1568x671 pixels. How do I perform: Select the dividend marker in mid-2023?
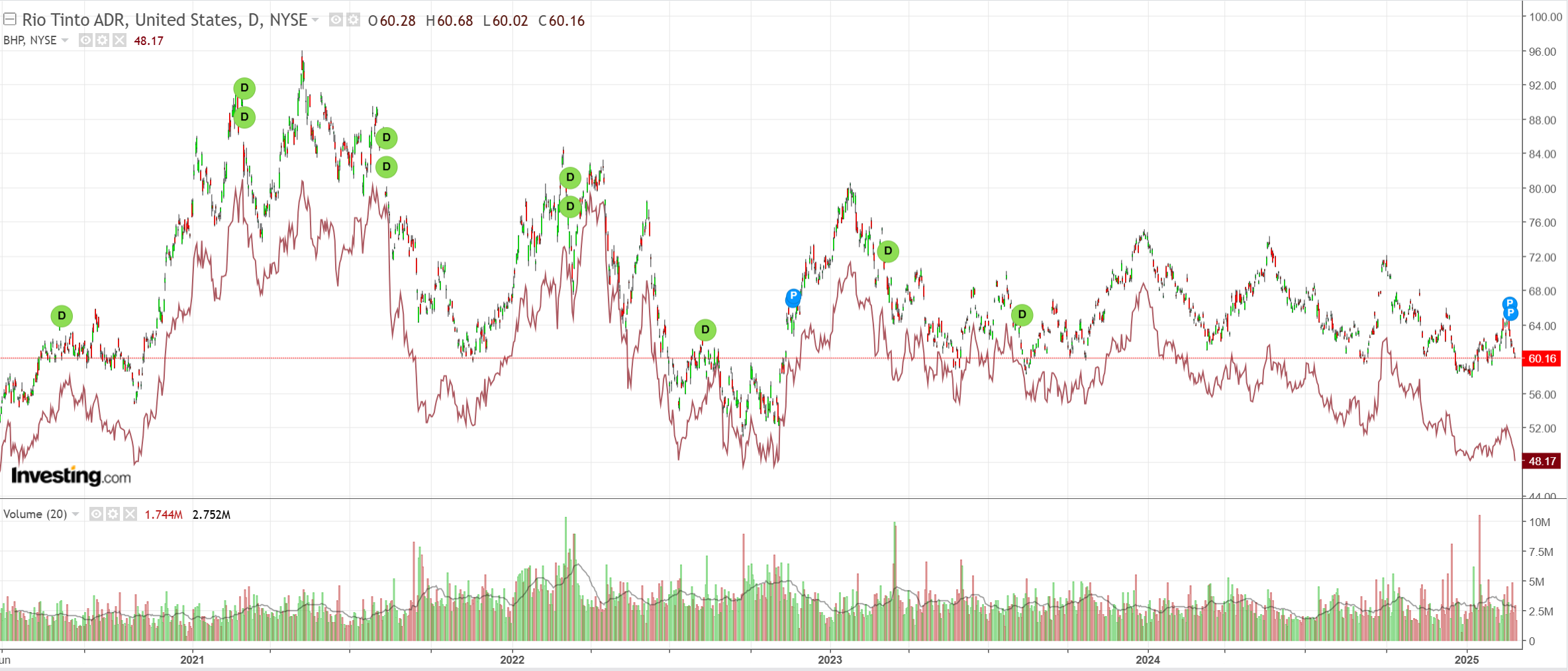1022,314
